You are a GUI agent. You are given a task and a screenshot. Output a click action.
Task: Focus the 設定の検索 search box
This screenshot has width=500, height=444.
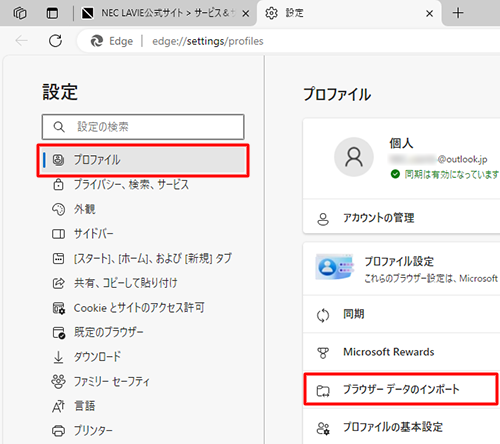pos(143,127)
